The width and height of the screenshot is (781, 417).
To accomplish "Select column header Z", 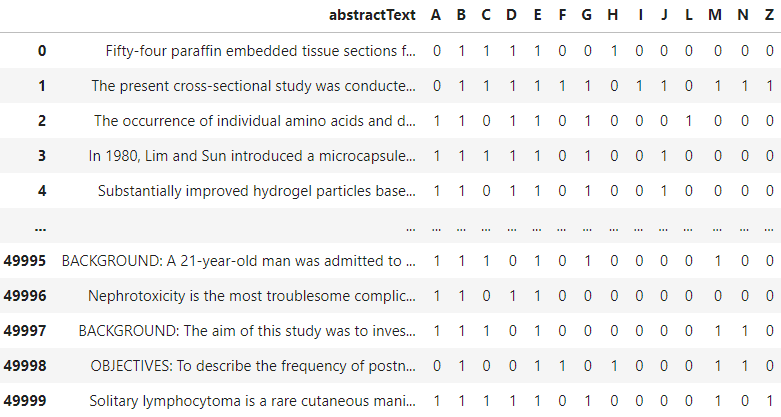I will coord(769,15).
